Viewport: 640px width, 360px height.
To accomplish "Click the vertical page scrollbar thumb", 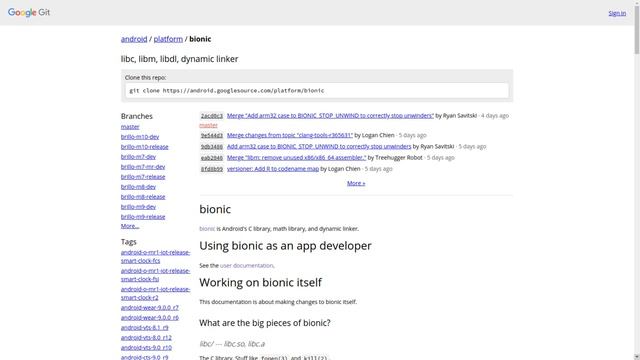I will coord(636,29).
